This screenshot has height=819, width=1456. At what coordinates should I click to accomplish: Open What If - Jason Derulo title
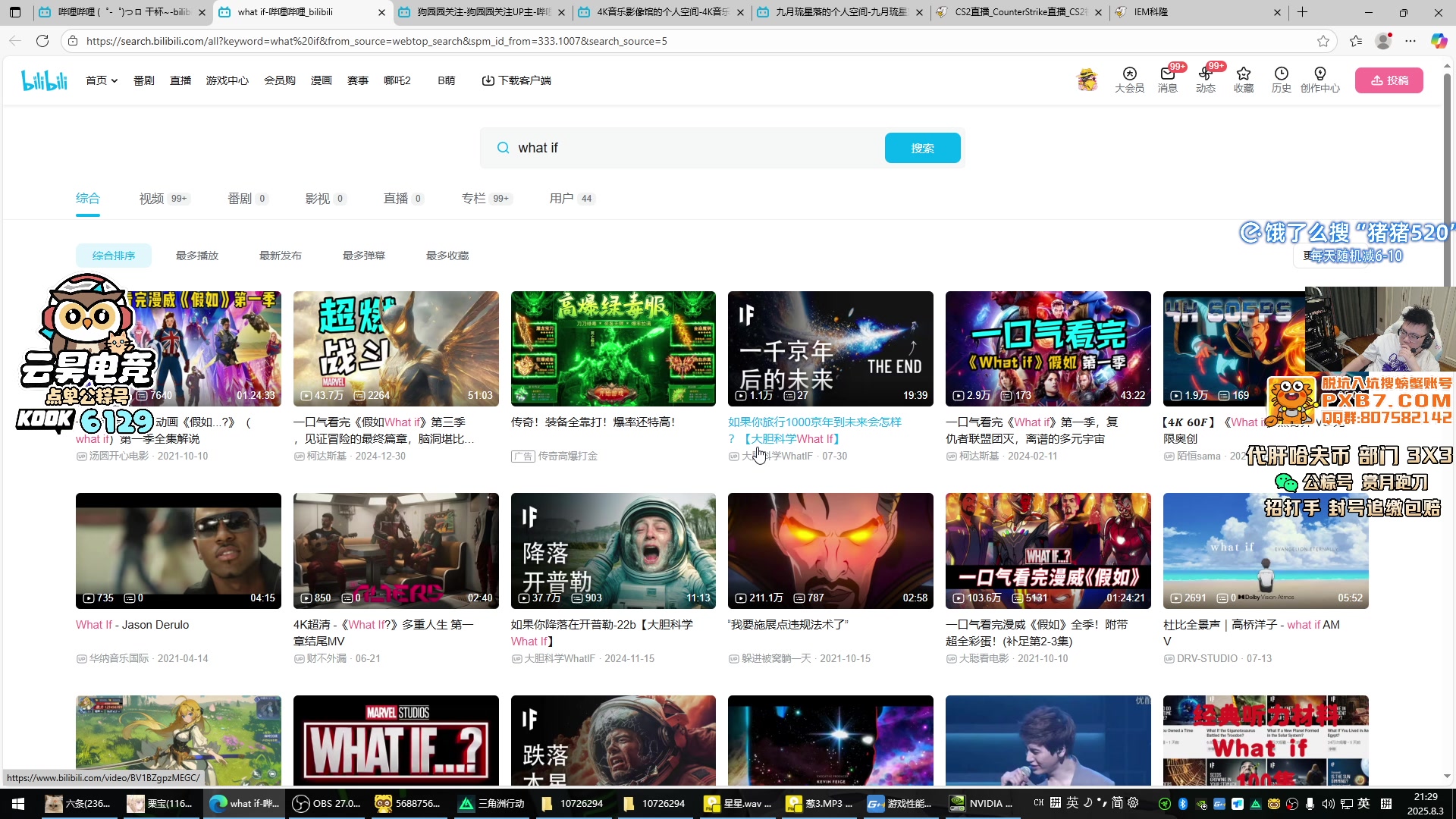[133, 625]
